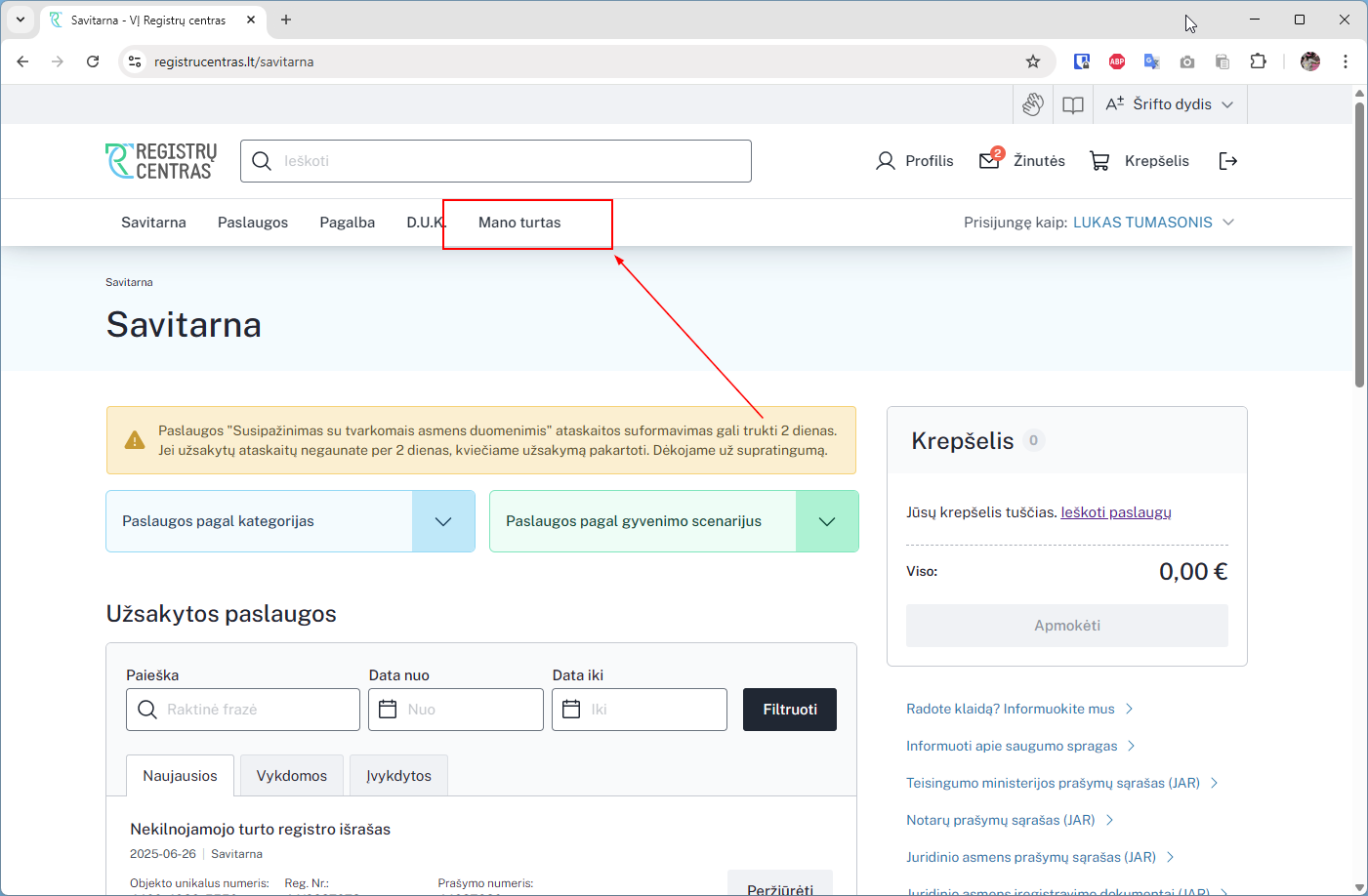Open a new browser tab
Screen dimensions: 1368x896
click(x=286, y=20)
